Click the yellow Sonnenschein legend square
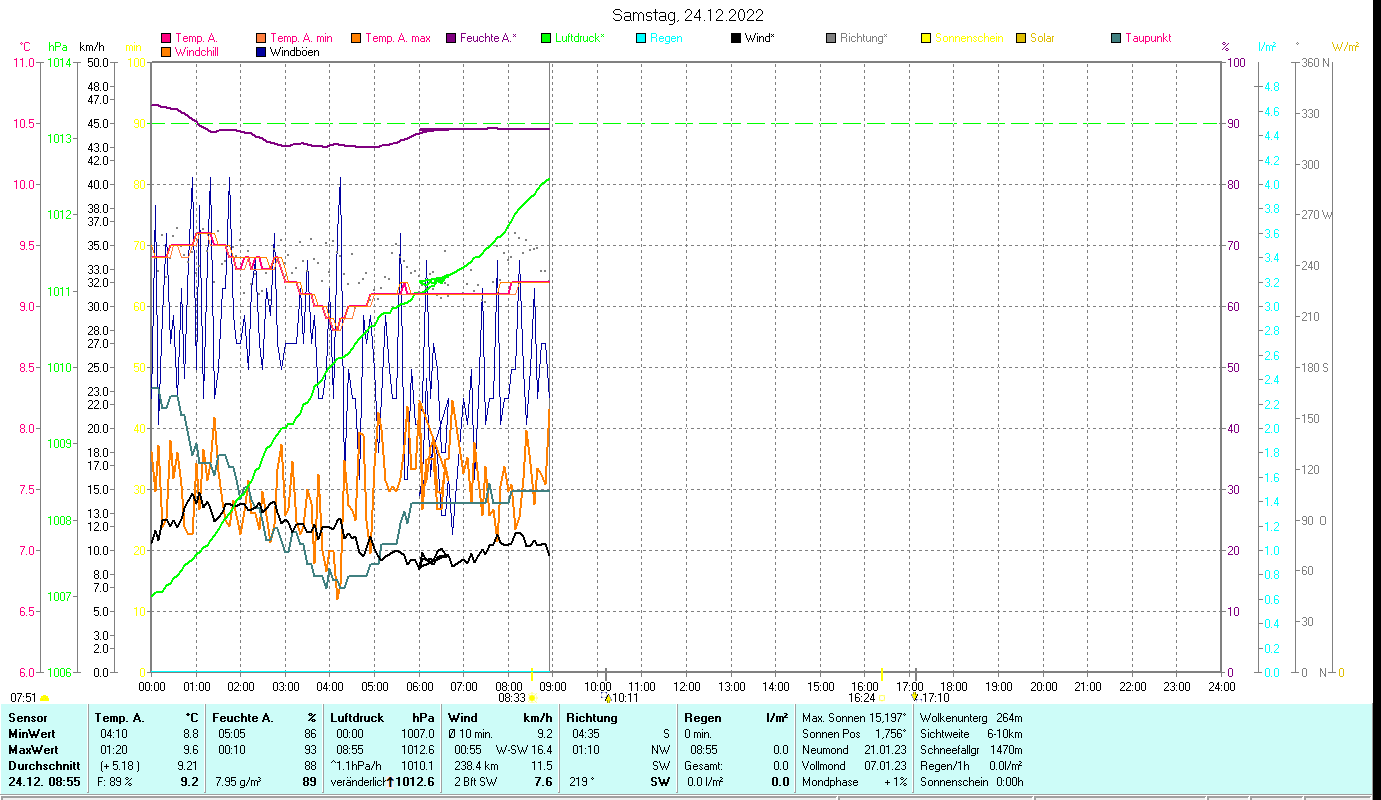This screenshot has width=1381, height=800. point(926,39)
